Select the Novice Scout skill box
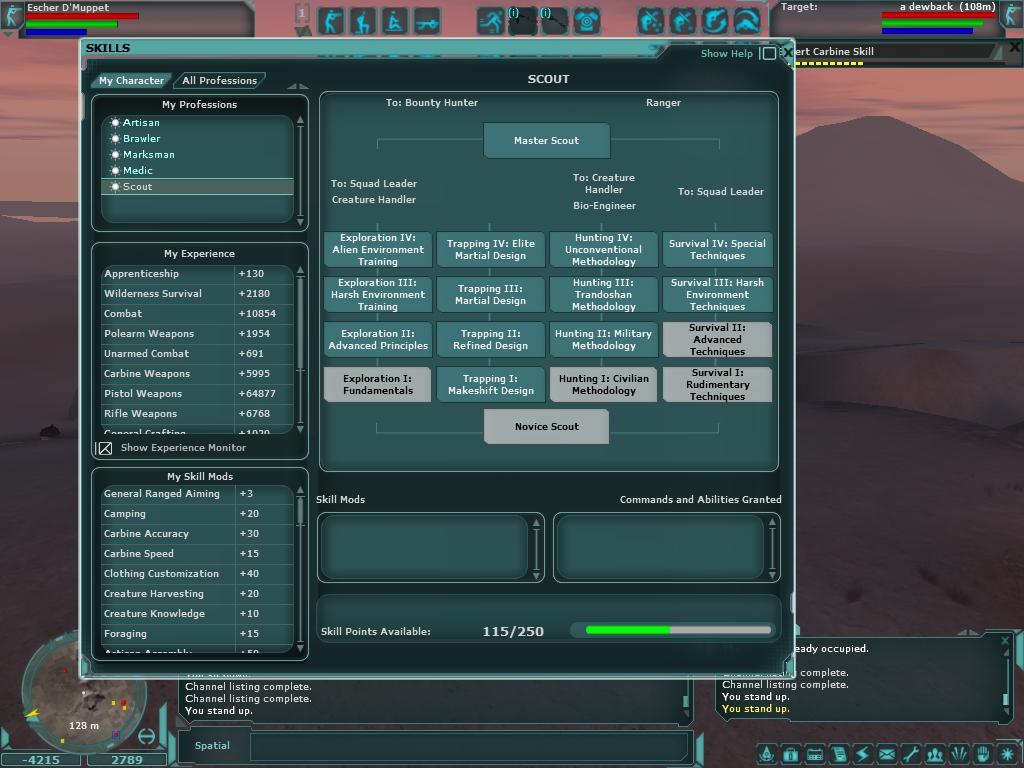This screenshot has width=1024, height=768. pos(547,426)
